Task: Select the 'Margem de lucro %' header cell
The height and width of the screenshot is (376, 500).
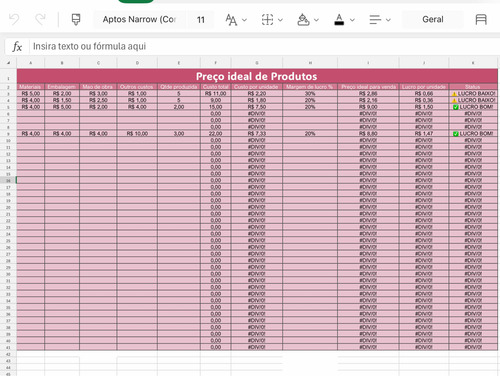Action: click(310, 87)
